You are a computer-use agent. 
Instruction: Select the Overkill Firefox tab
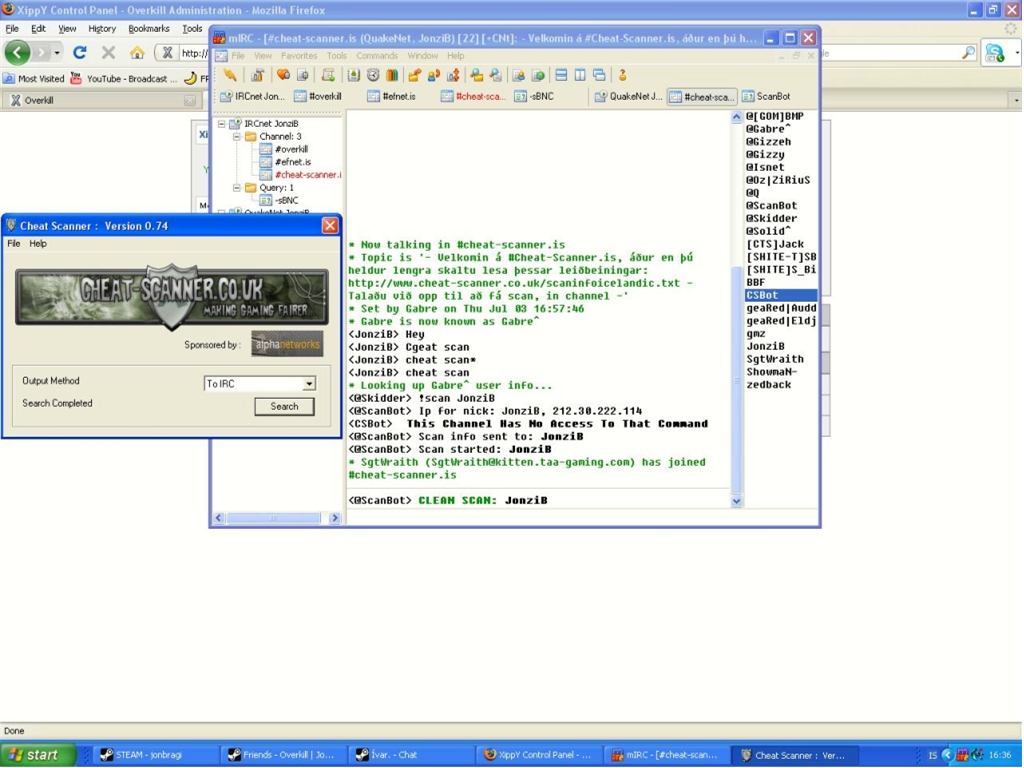[101, 100]
